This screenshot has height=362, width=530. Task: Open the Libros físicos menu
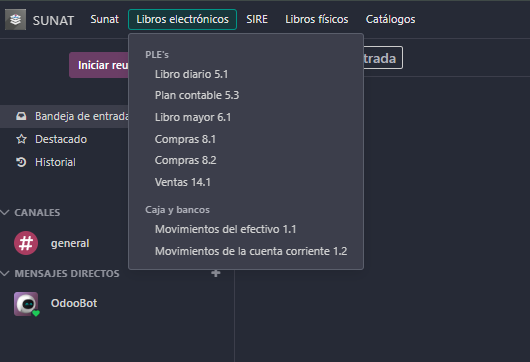pyautogui.click(x=317, y=20)
